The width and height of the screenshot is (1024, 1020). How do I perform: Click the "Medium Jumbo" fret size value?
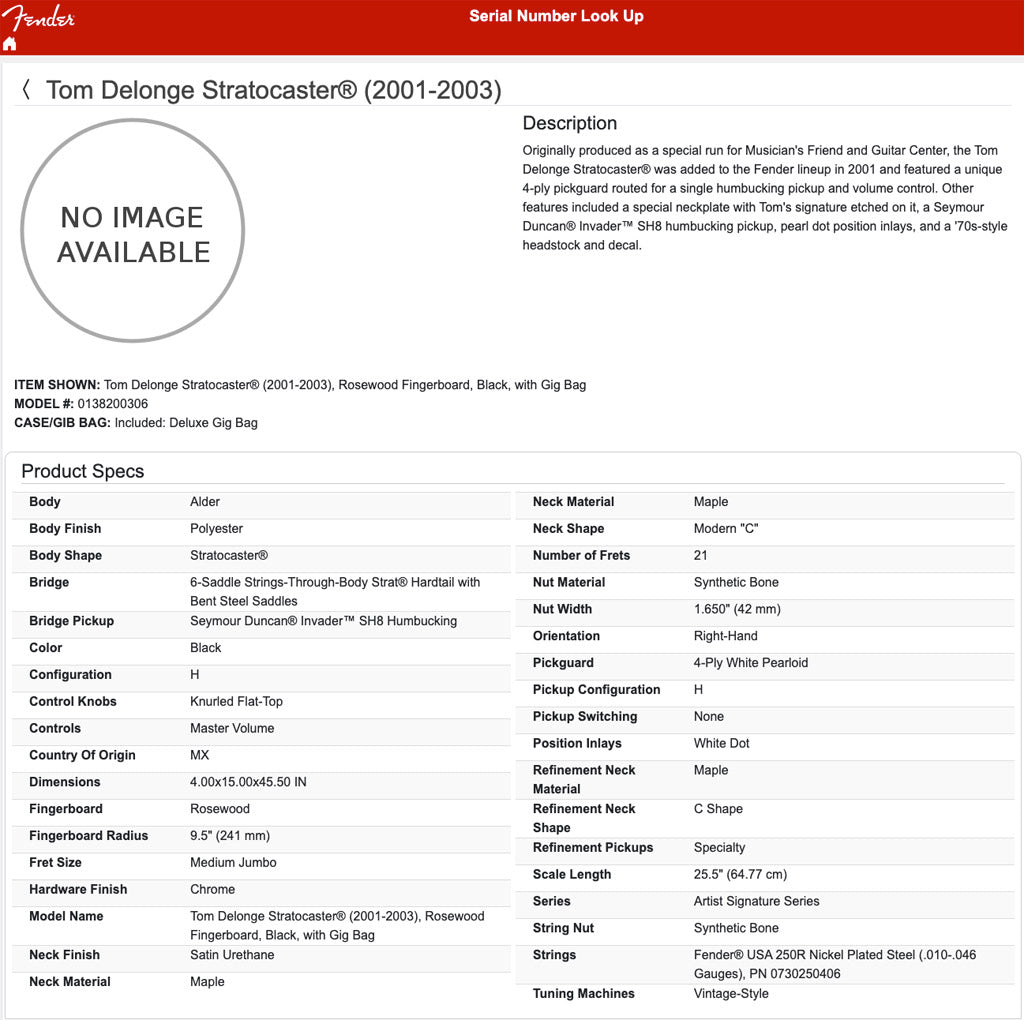pyautogui.click(x=233, y=862)
